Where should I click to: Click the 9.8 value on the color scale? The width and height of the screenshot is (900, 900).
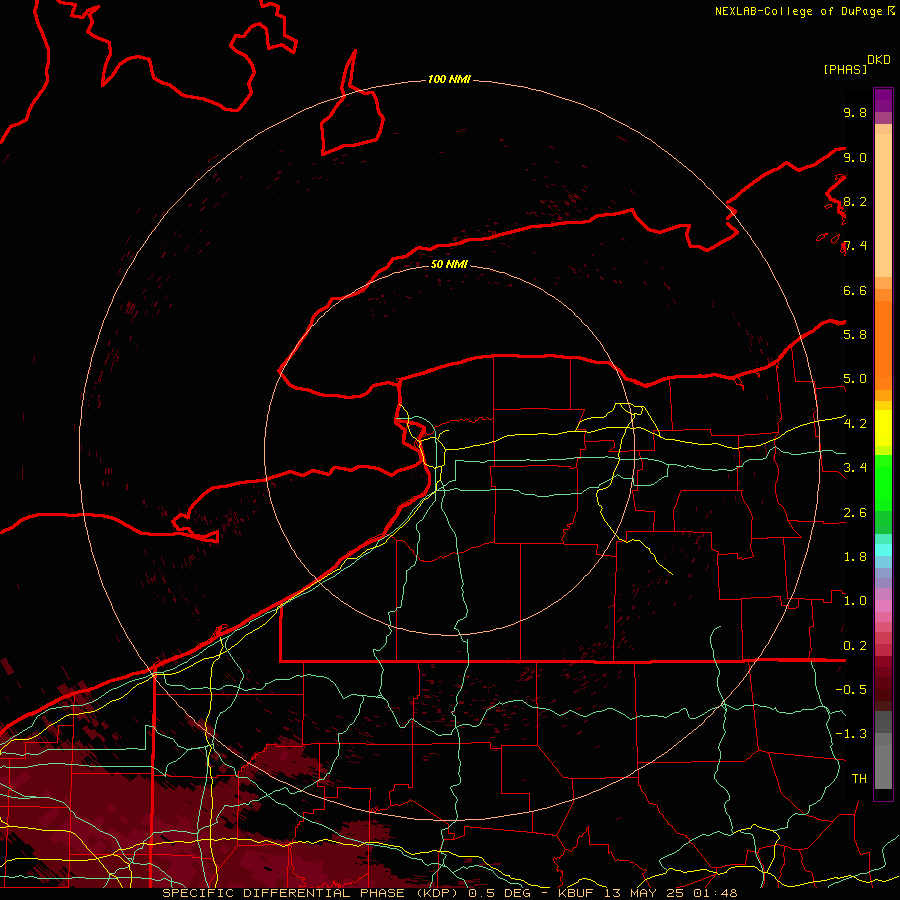point(855,112)
